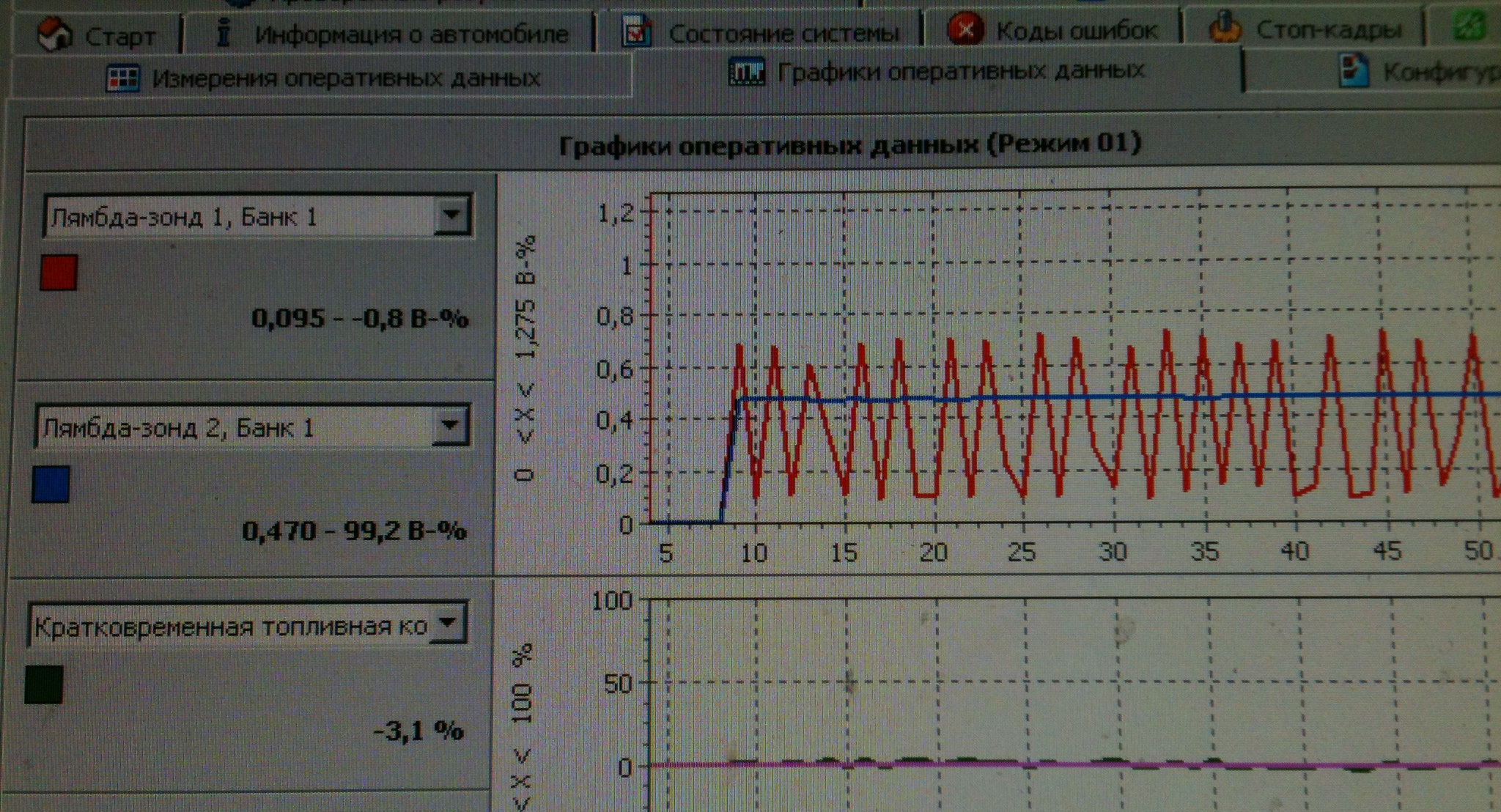
Task: Click the dark green fuel trim color swatch
Action: pyautogui.click(x=44, y=684)
